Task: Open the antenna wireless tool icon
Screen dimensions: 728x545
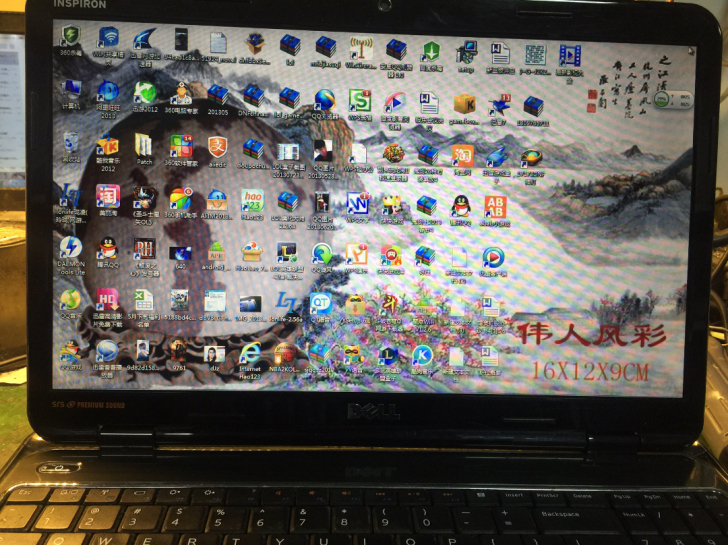Action: pyautogui.click(x=361, y=50)
